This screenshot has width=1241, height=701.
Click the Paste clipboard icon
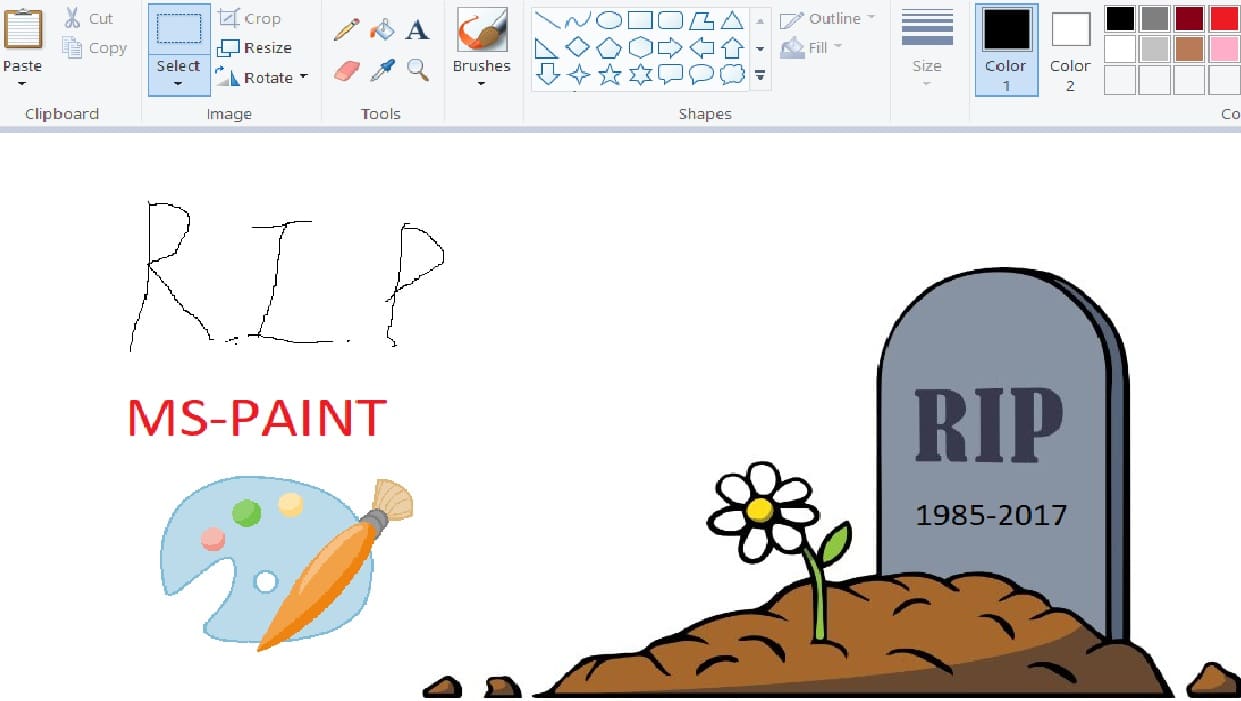(23, 29)
